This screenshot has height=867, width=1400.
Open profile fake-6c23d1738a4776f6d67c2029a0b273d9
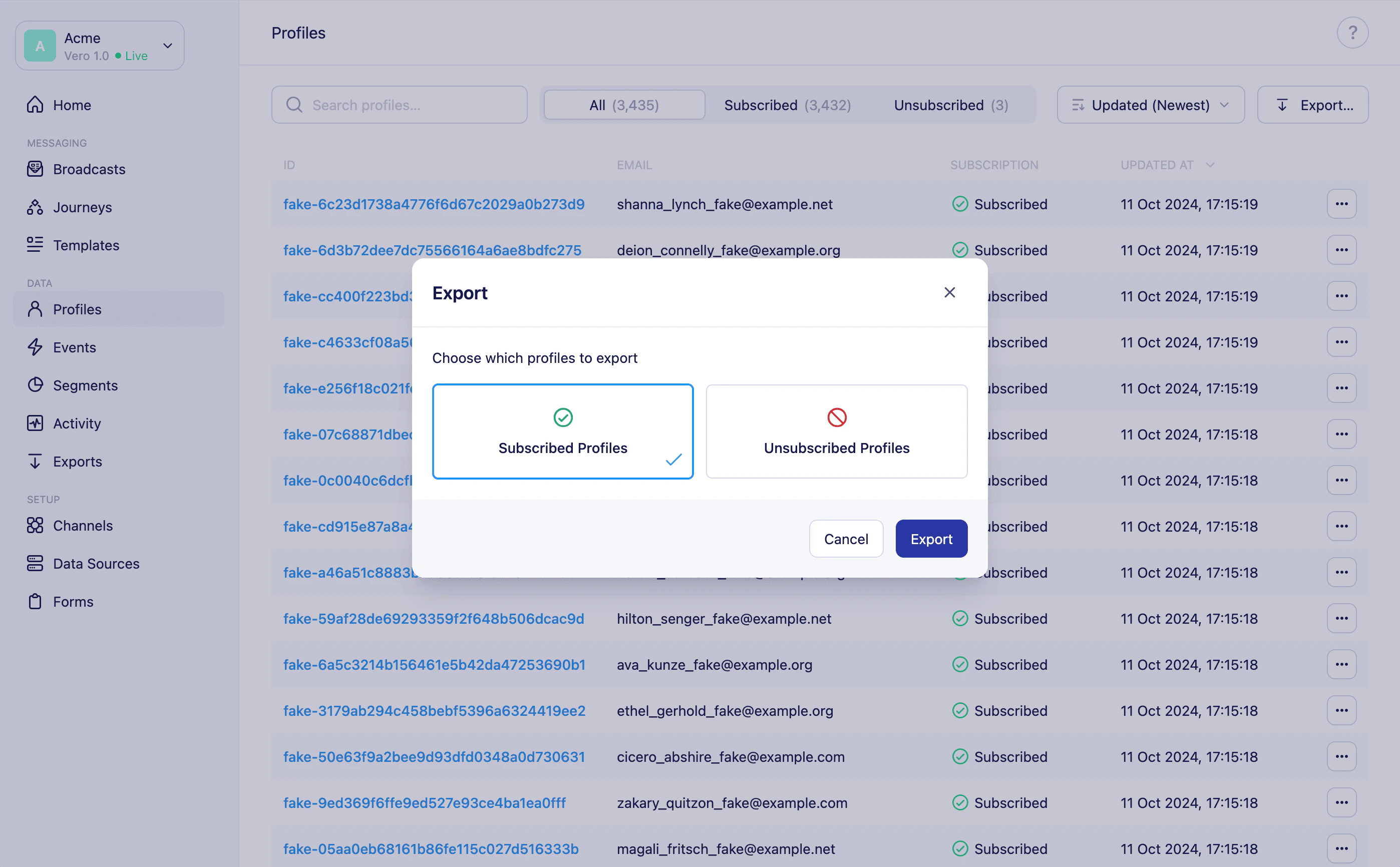pos(434,204)
